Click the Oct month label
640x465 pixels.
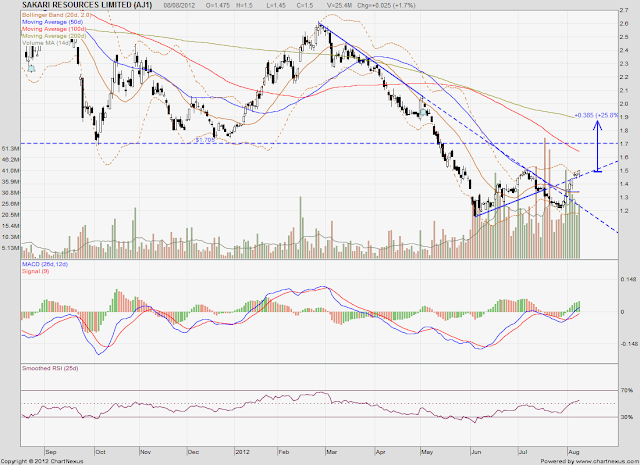(100, 452)
